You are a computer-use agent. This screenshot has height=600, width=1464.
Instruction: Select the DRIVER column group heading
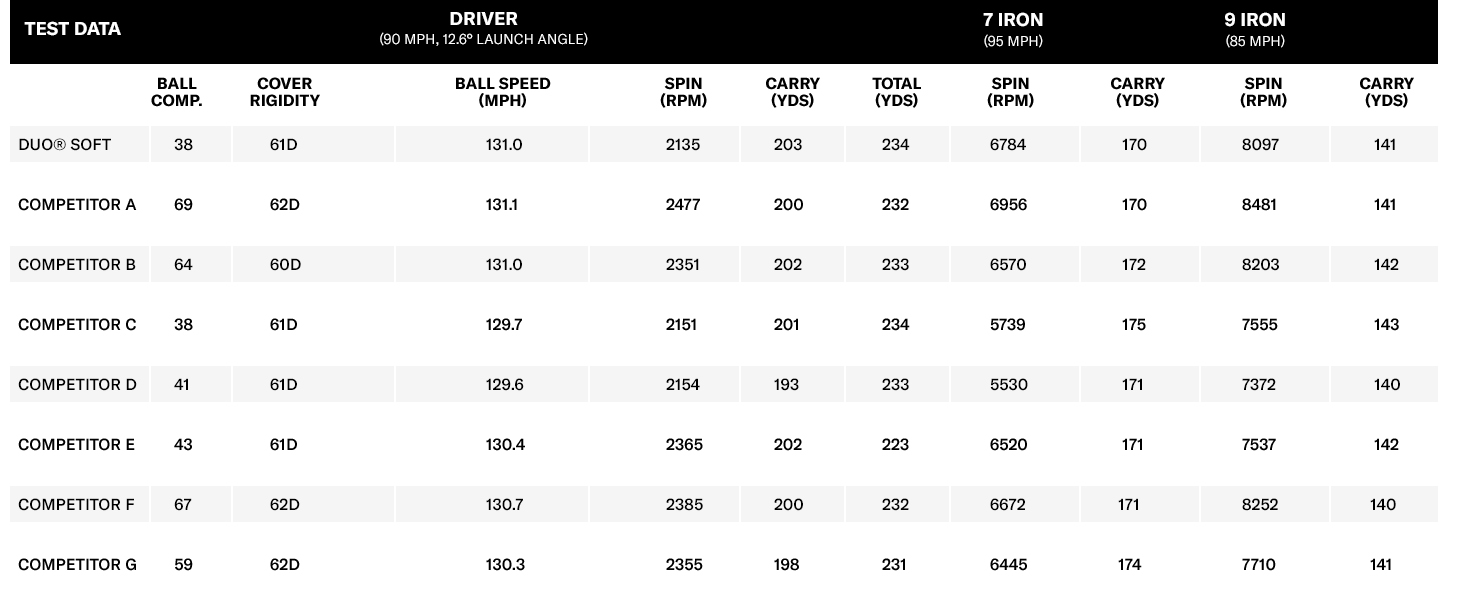click(483, 20)
